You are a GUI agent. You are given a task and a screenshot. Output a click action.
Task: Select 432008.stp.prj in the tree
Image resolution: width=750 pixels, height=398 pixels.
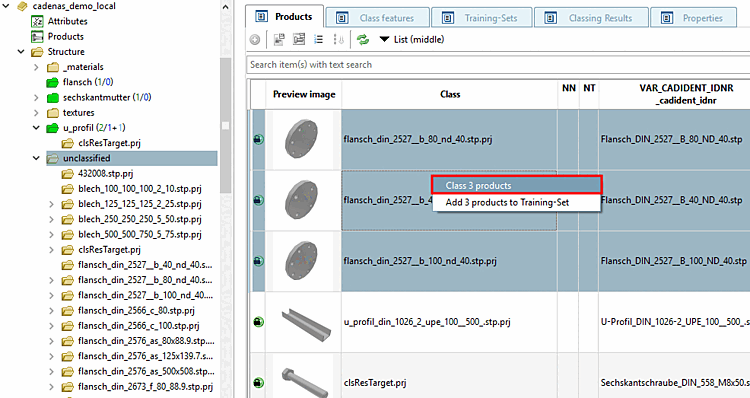[x=105, y=174]
